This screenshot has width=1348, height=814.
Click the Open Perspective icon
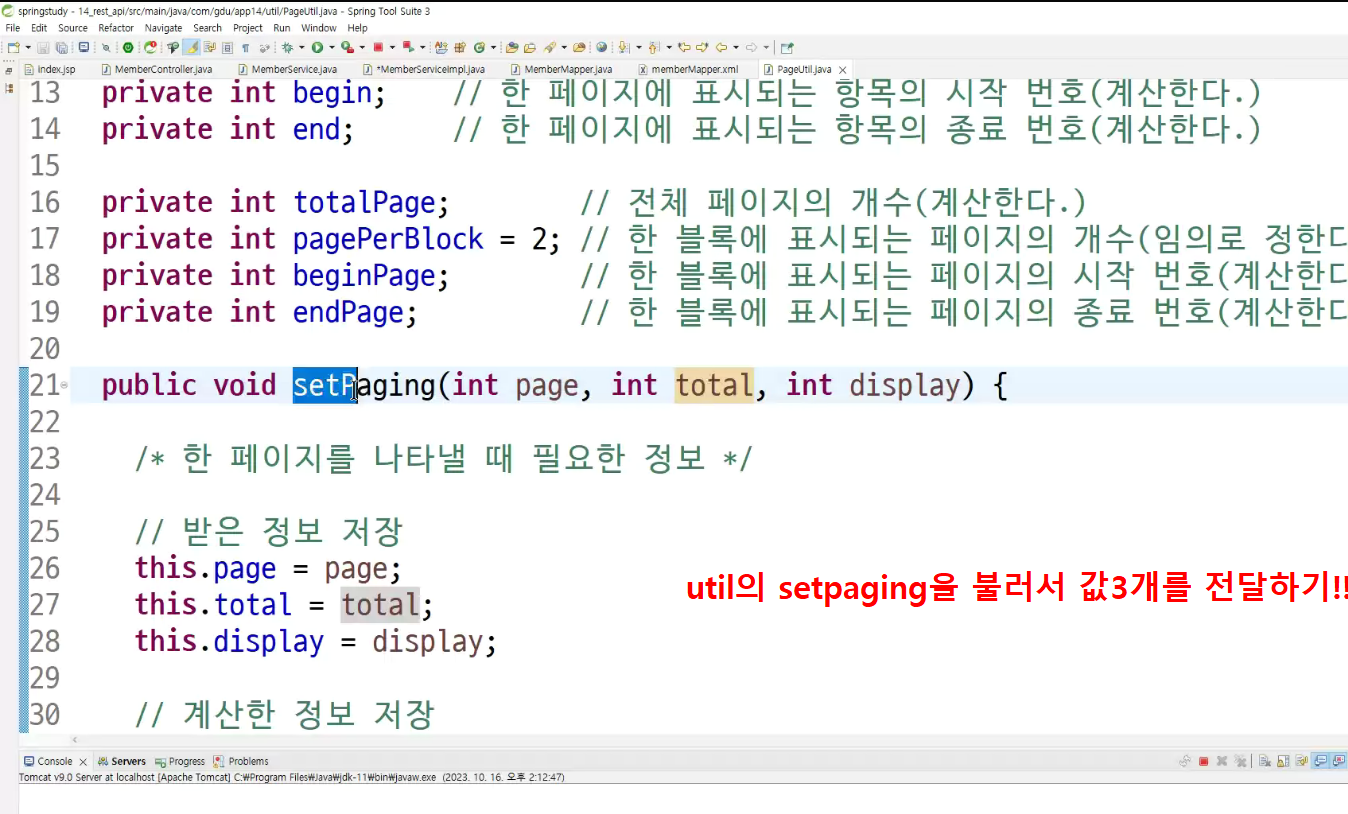tap(787, 47)
